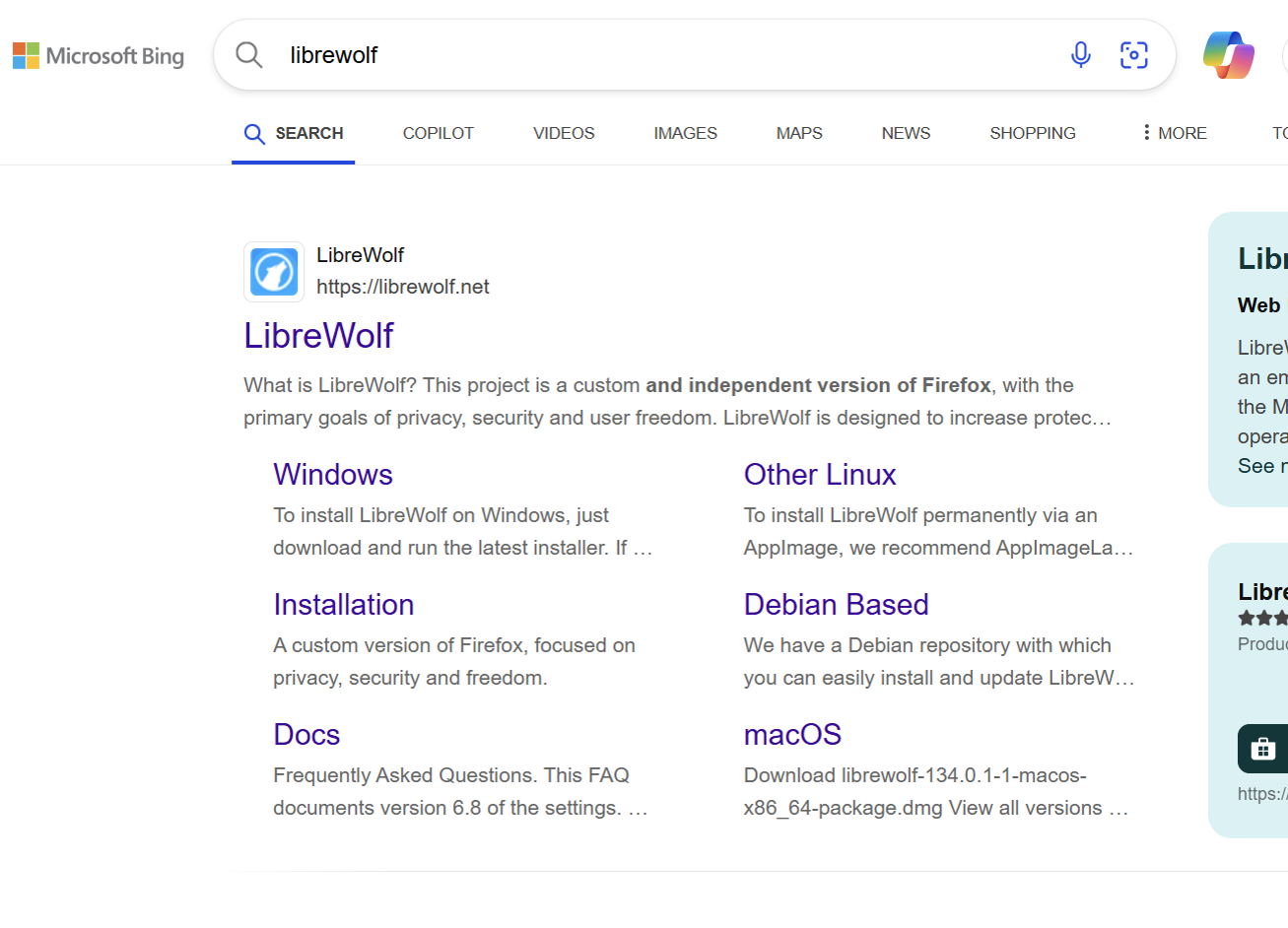Open the Copilot colorful icon
The image size is (1288, 928).
pyautogui.click(x=1228, y=55)
